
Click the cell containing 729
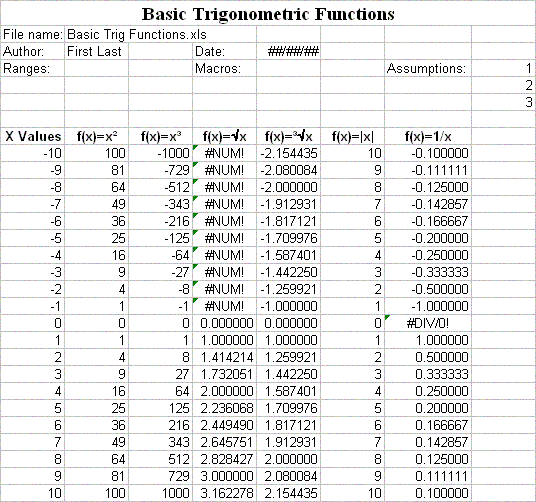coord(161,476)
